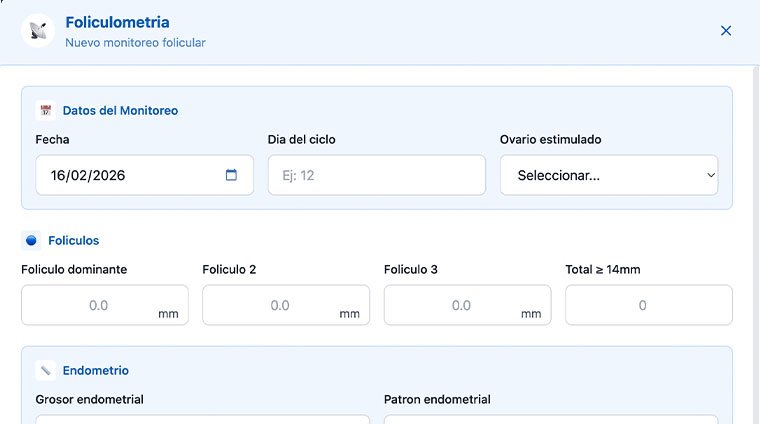
Task: Click the Foliculo 3 measurement field
Action: click(467, 305)
